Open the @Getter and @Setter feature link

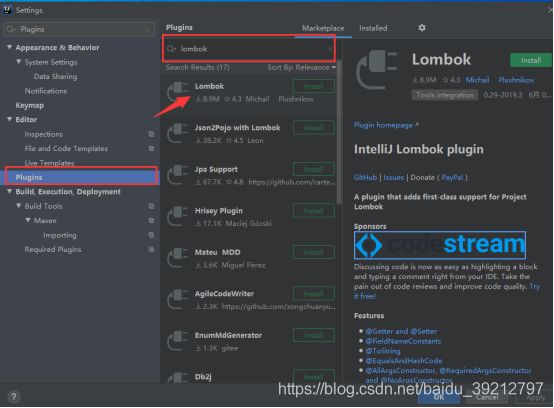point(401,331)
